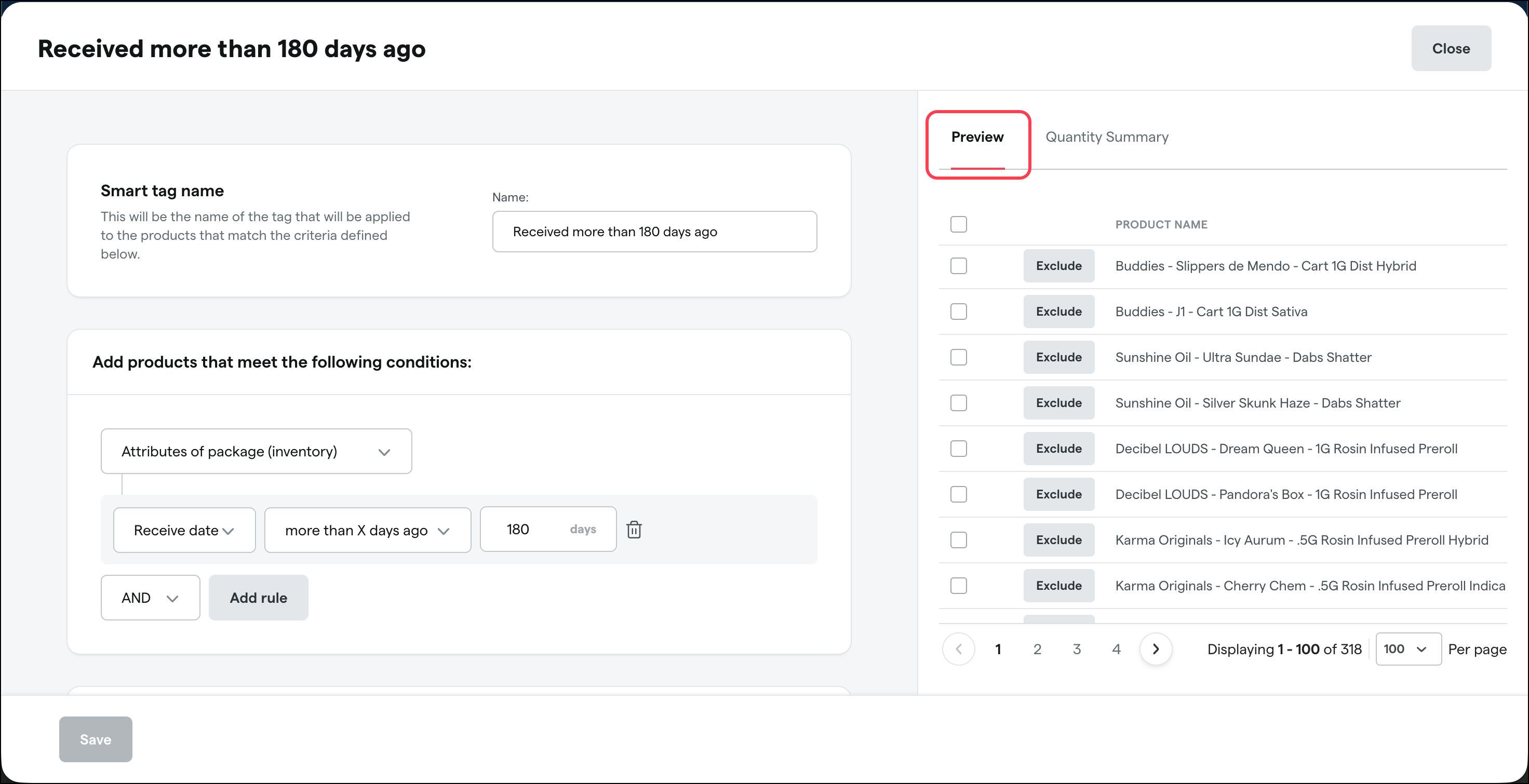The image size is (1529, 784).
Task: Select the Preview tab
Action: [977, 137]
